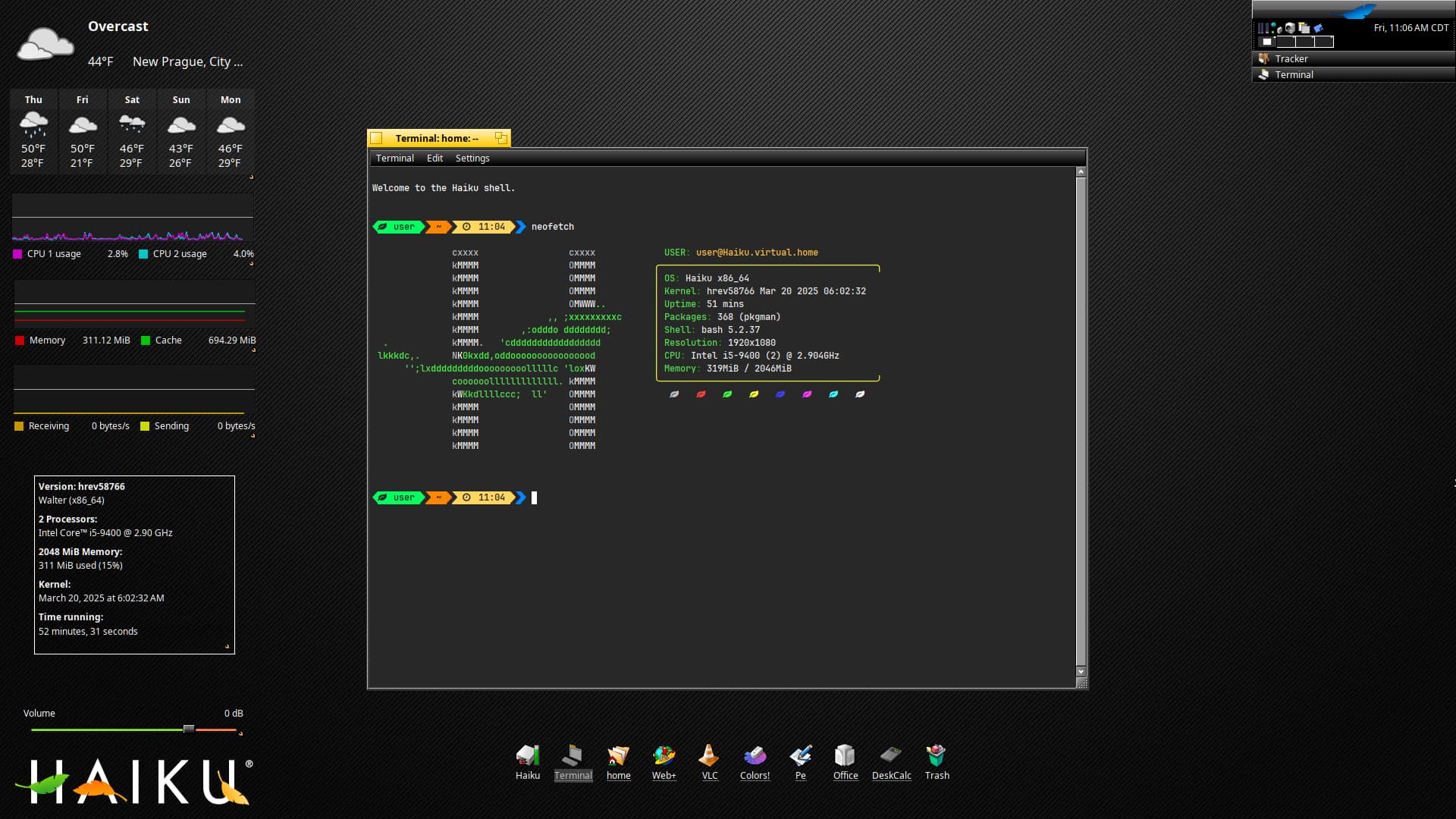Click 'Welcome to the Haiku shell.' line

[444, 188]
